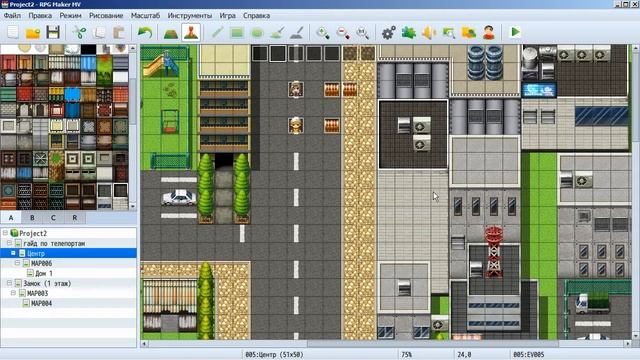Select the Project2 root entry in the tree
The height and width of the screenshot is (360, 640).
(33, 233)
